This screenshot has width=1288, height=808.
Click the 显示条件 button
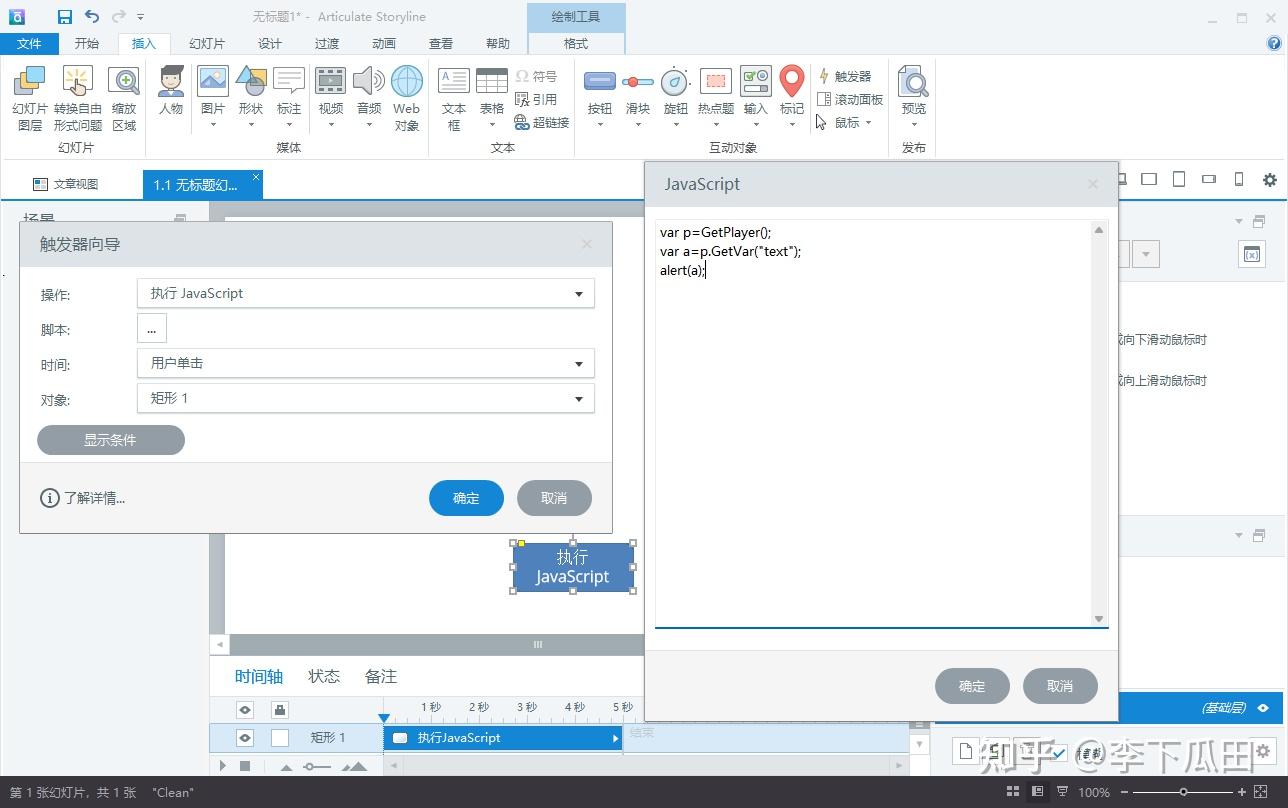(x=110, y=440)
